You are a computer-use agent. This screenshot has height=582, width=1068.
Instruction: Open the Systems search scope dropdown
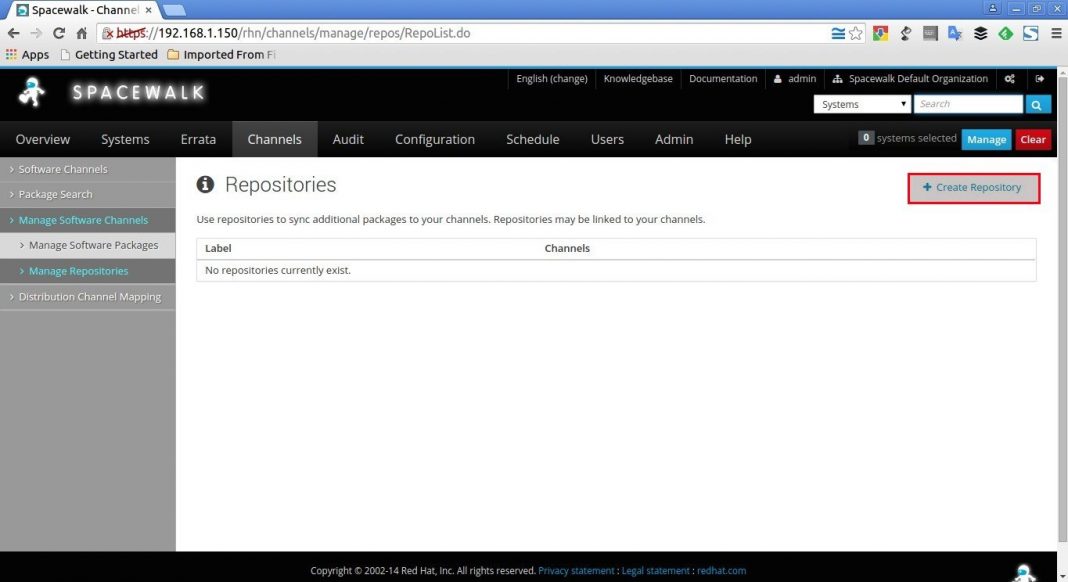pos(861,103)
